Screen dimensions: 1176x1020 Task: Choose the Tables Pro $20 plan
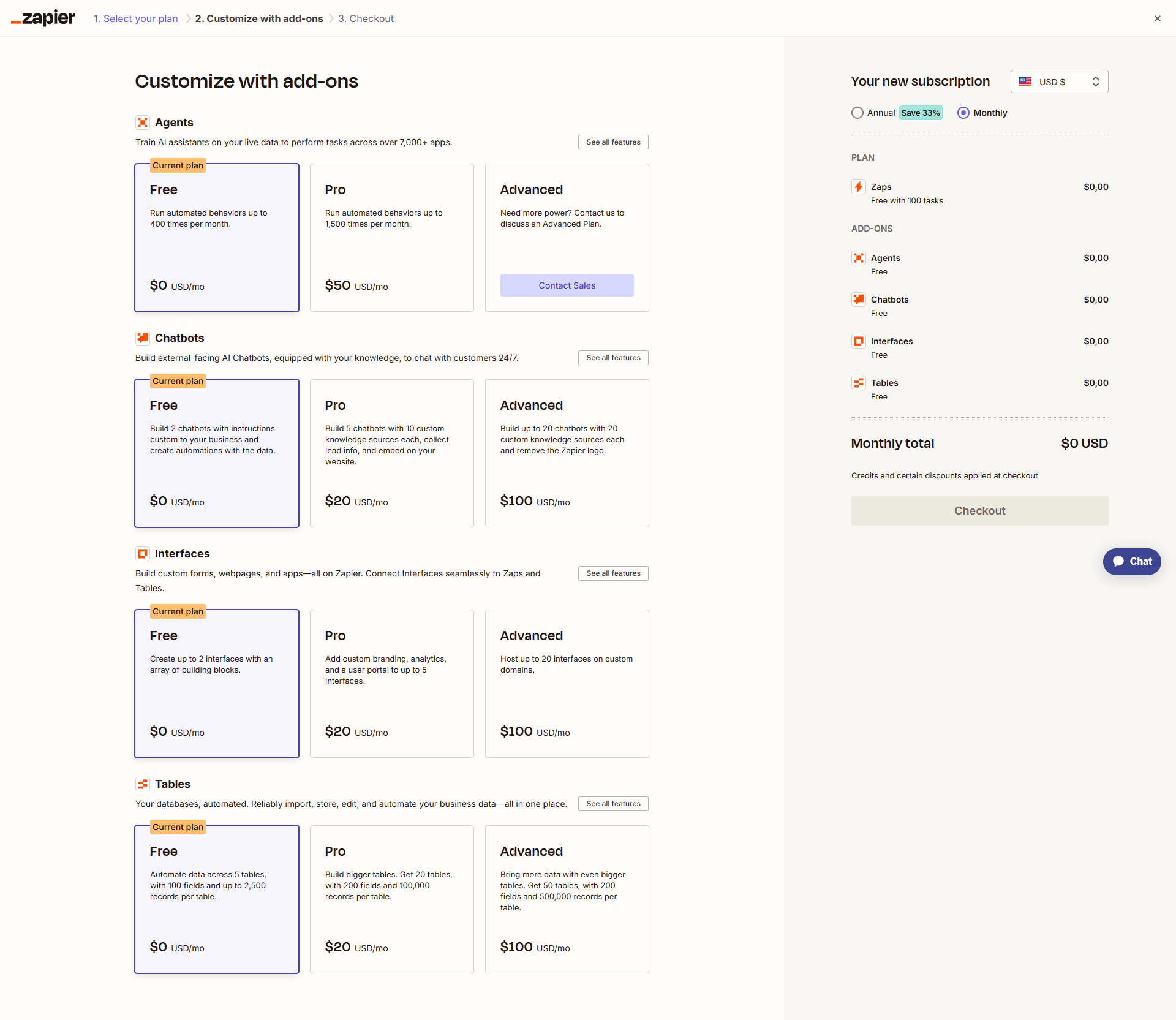pos(392,899)
